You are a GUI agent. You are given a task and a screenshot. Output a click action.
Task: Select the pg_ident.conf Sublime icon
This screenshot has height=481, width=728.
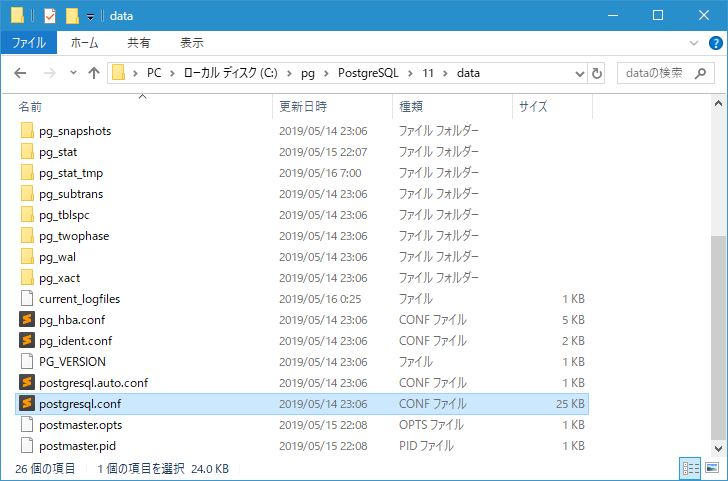click(x=27, y=340)
